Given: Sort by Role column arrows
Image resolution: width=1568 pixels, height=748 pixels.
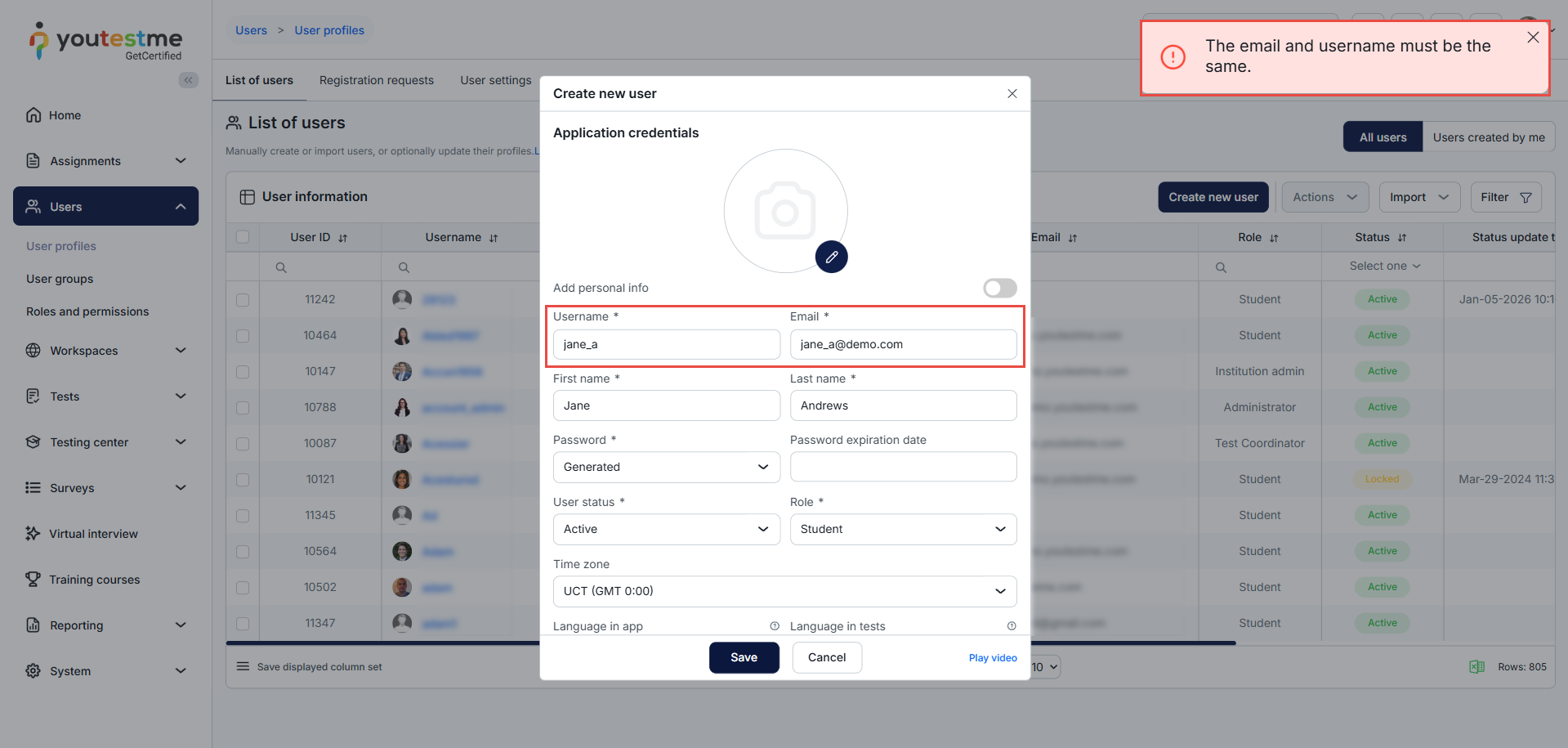Looking at the screenshot, I should click(x=1274, y=238).
